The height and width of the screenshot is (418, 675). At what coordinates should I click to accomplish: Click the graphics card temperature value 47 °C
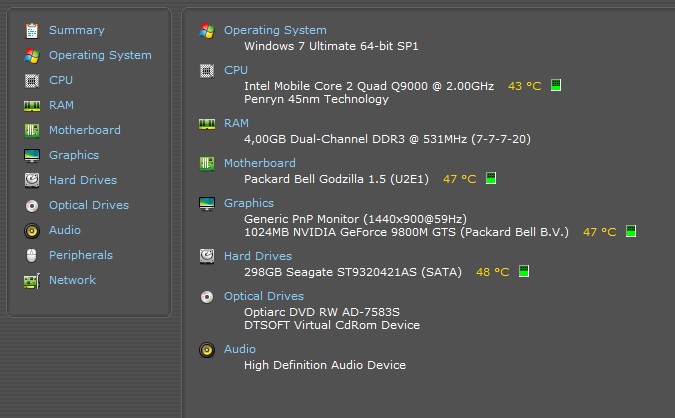tap(600, 232)
